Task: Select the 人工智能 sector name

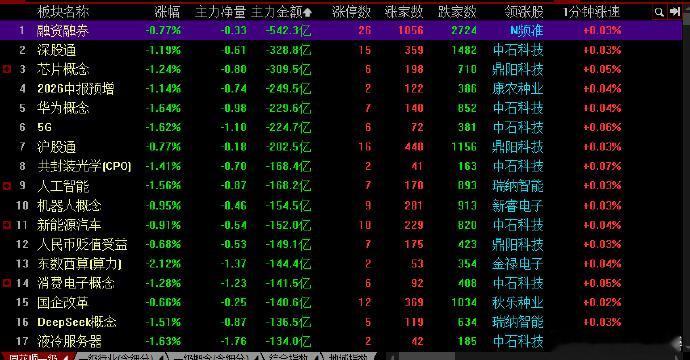Action: tap(63, 186)
